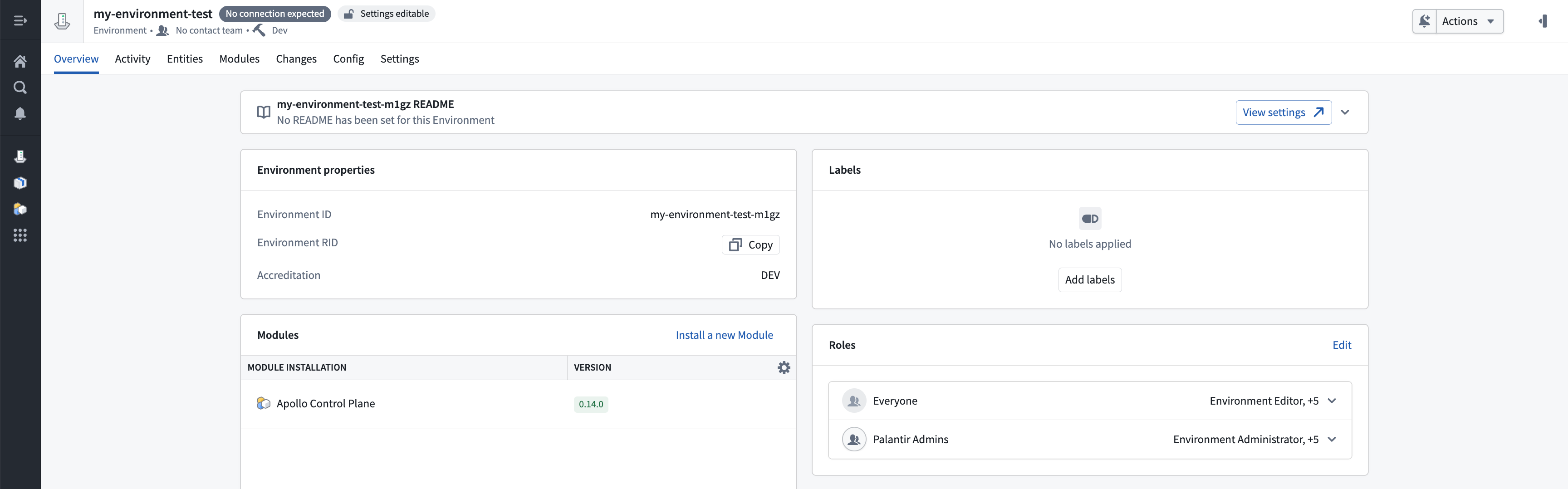Click the Dev hammer icon in header
The height and width of the screenshot is (489, 1568).
coord(260,30)
